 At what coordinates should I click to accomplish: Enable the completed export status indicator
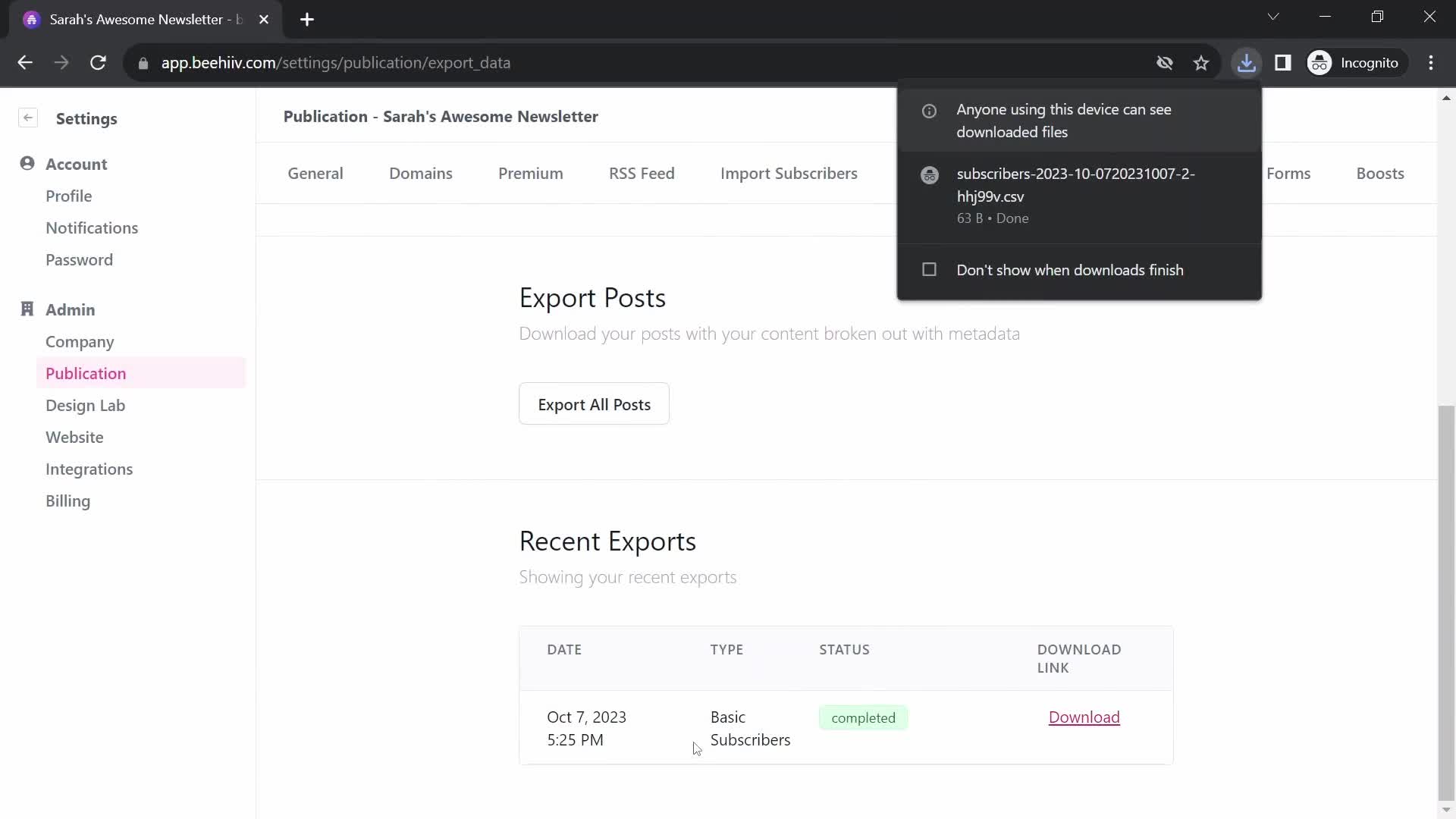tap(863, 717)
